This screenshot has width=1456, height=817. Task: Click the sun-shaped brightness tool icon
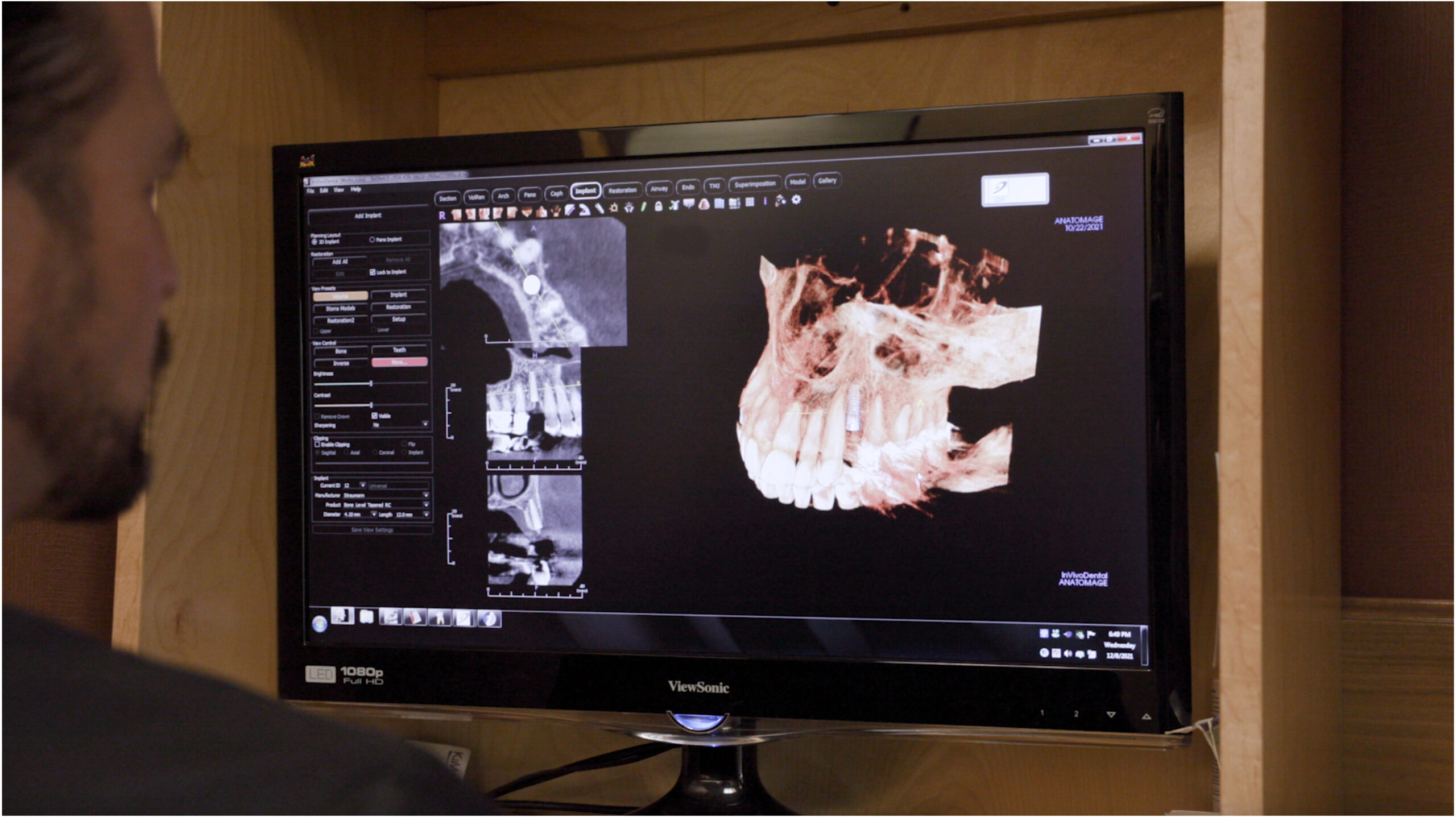[614, 208]
